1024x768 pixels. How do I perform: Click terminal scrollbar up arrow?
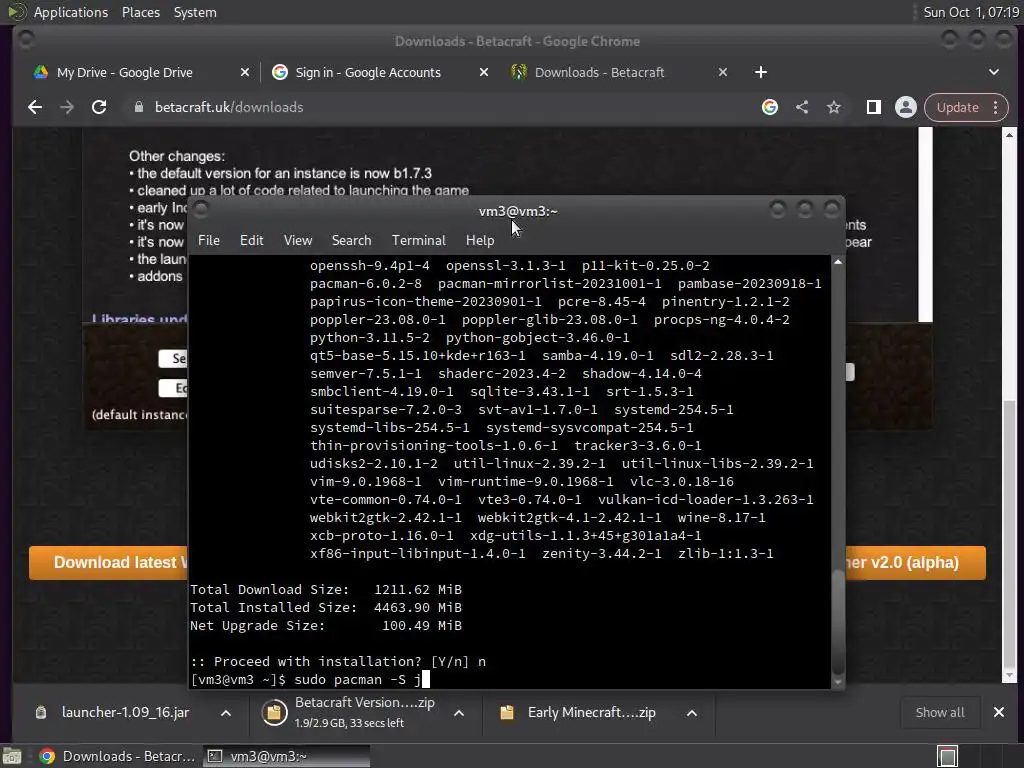pos(838,262)
